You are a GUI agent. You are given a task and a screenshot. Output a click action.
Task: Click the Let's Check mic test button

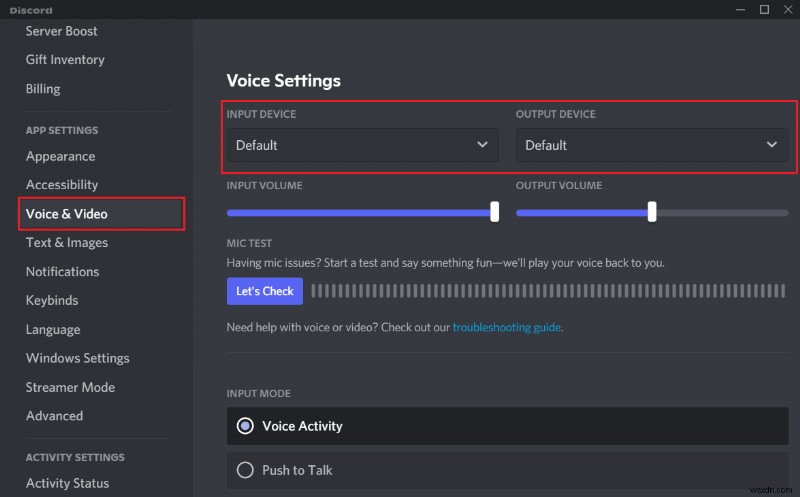(x=264, y=291)
